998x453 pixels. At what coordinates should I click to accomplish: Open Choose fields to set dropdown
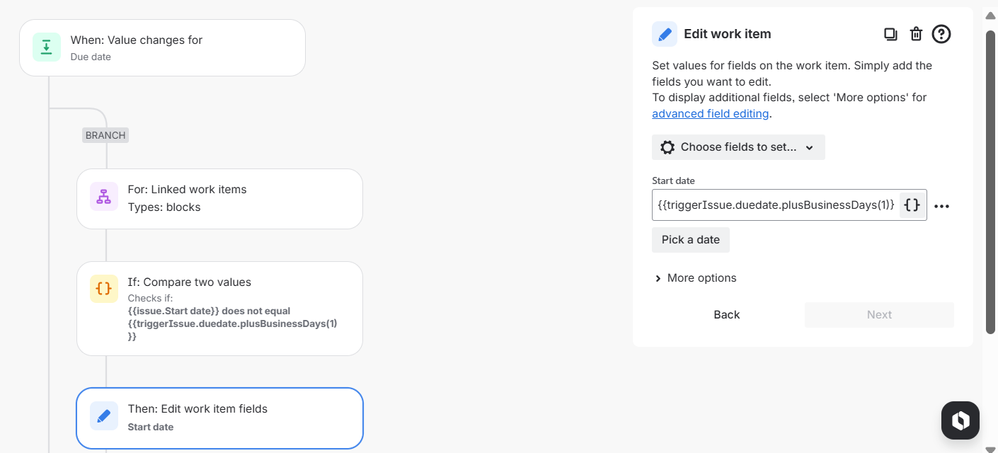738,147
